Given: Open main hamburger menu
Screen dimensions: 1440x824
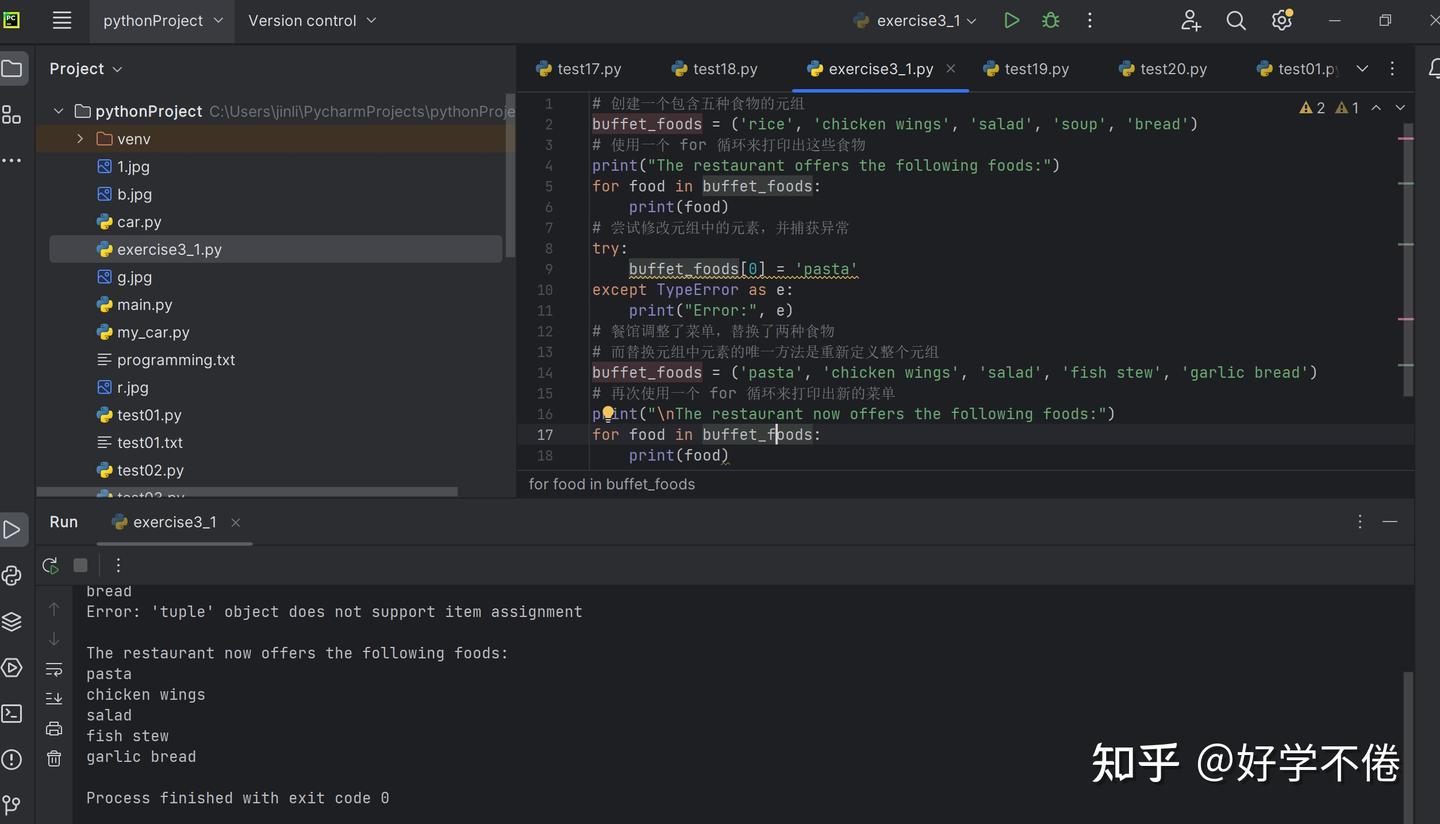Looking at the screenshot, I should (62, 20).
